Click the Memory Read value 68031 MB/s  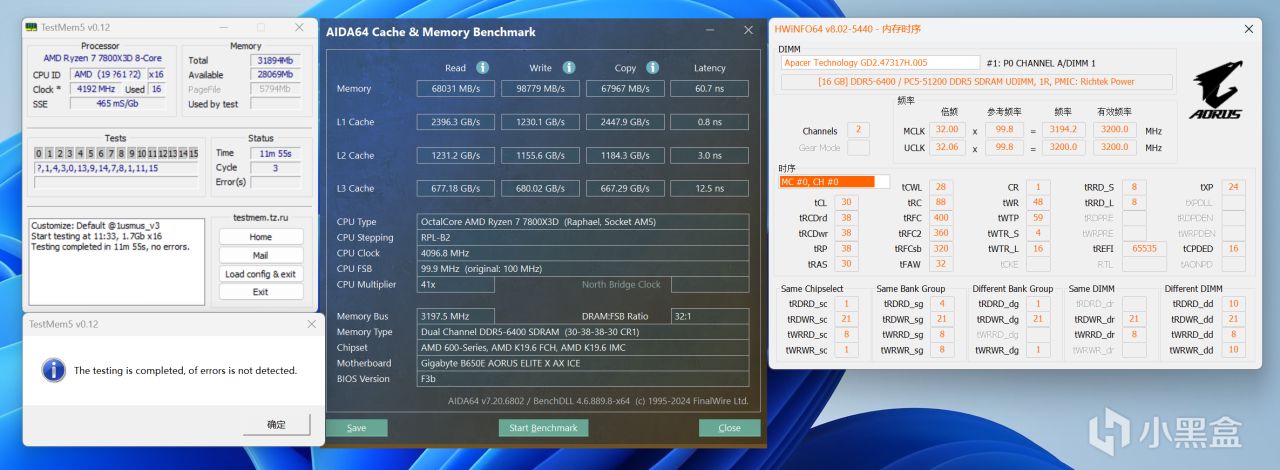[x=456, y=89]
